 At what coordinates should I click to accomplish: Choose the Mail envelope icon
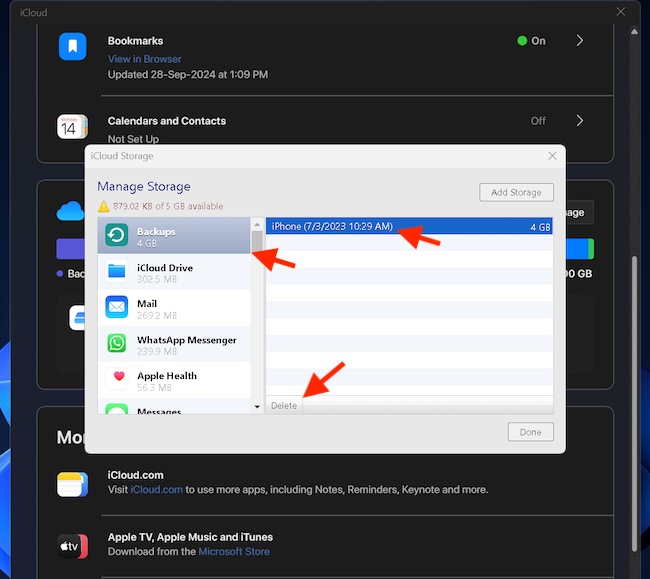tap(118, 307)
